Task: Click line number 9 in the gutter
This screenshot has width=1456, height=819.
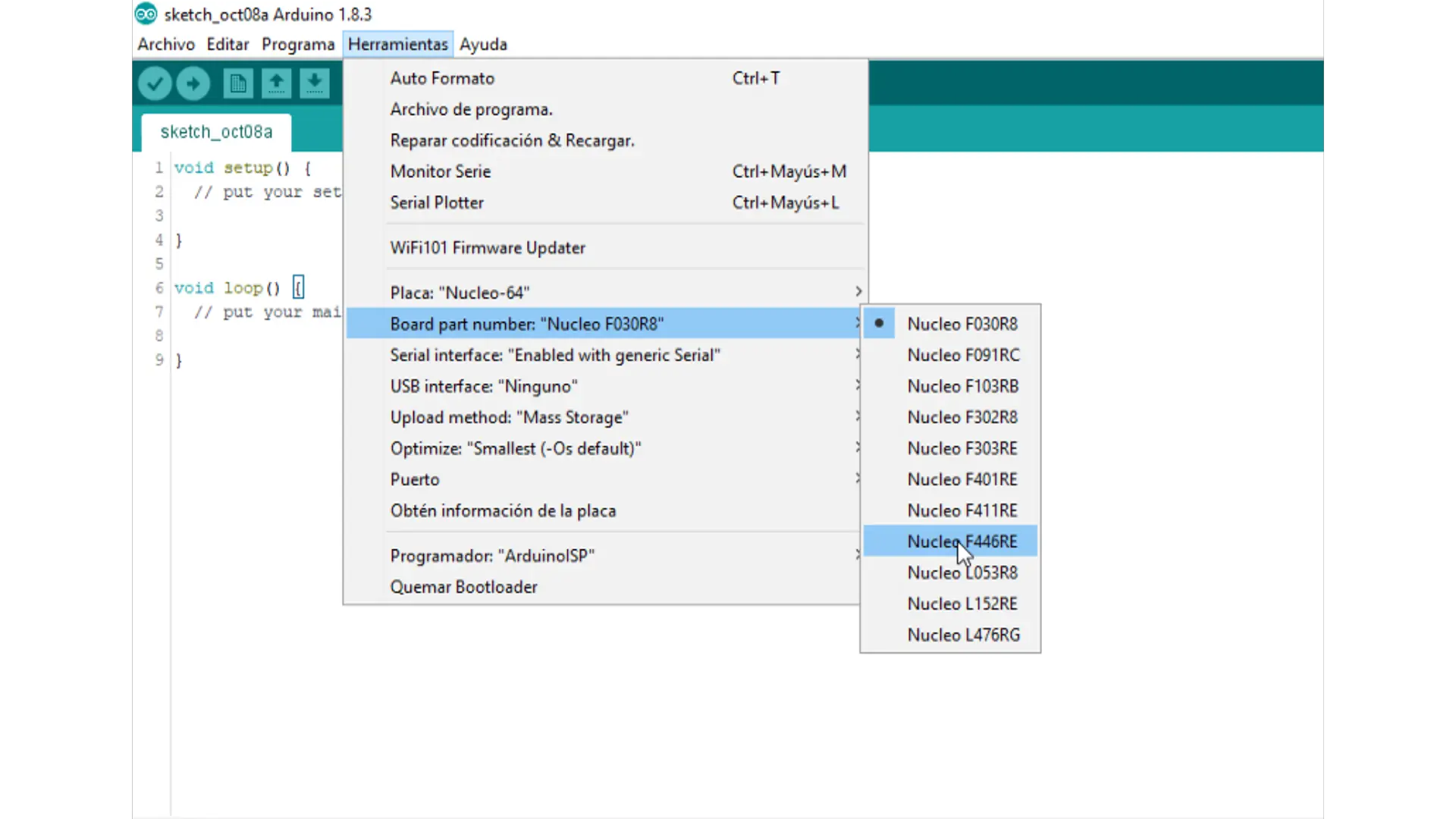Action: point(159,359)
